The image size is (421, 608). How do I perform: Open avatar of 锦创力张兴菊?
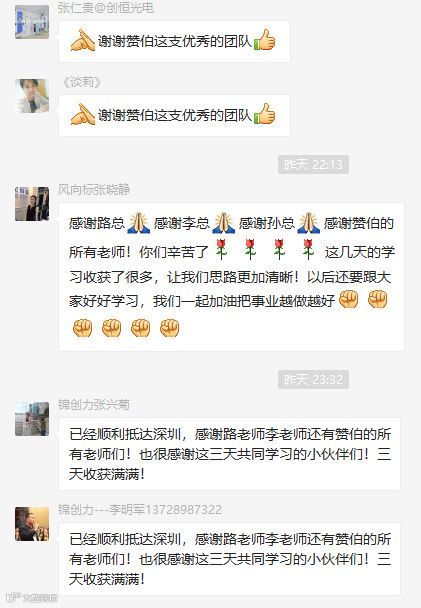tap(32, 419)
